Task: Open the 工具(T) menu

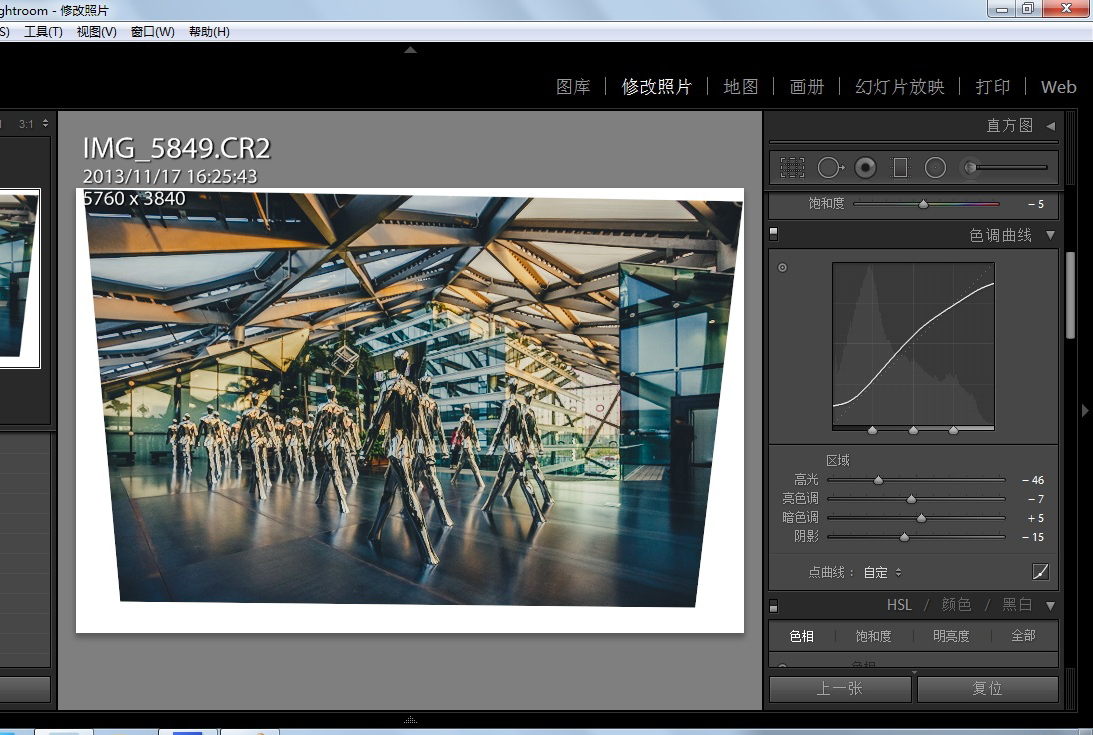Action: point(43,32)
